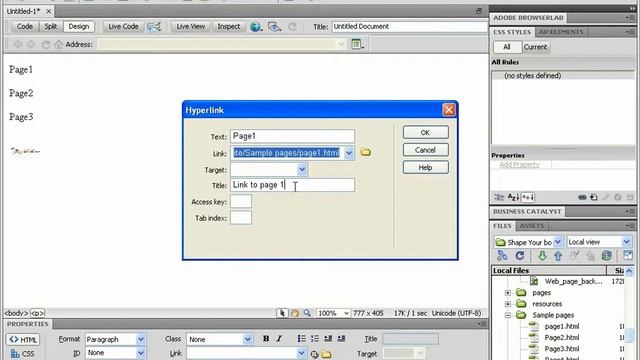Open the ID dropdown in Properties
Image resolution: width=640 pixels, height=360 pixels.
tap(140, 353)
